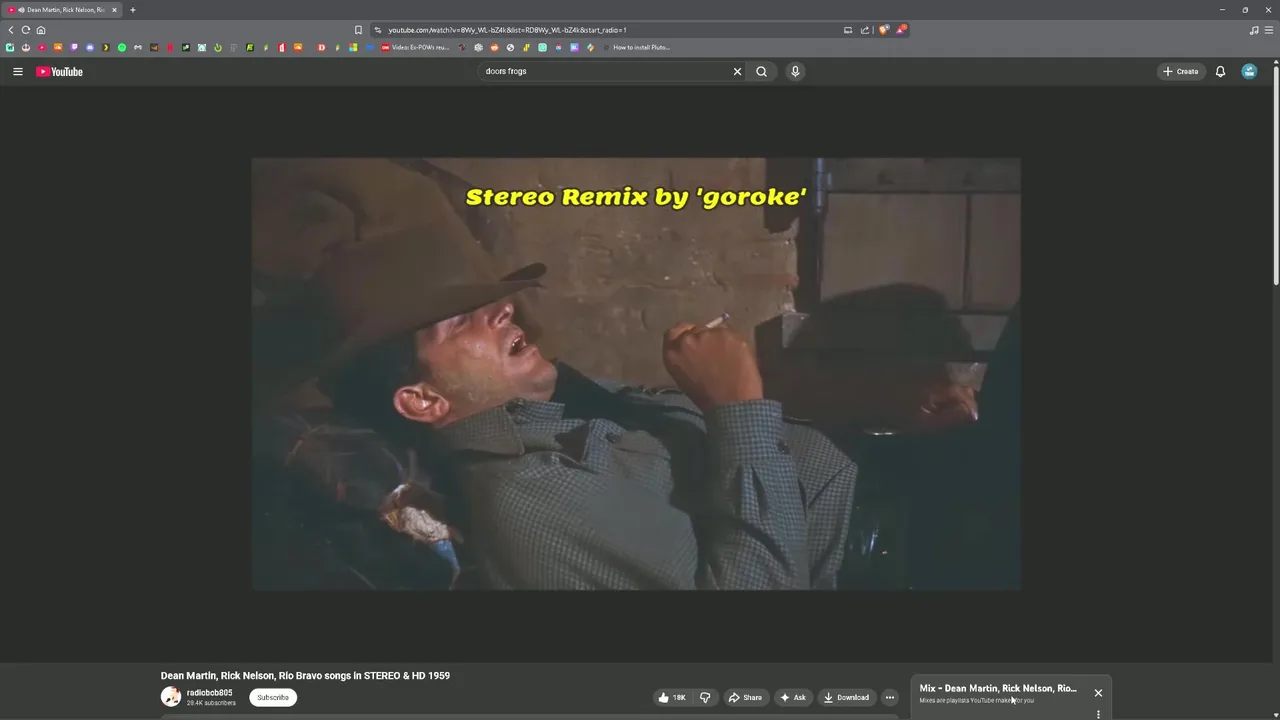
Task: Bookmark this page icon
Action: (x=358, y=30)
